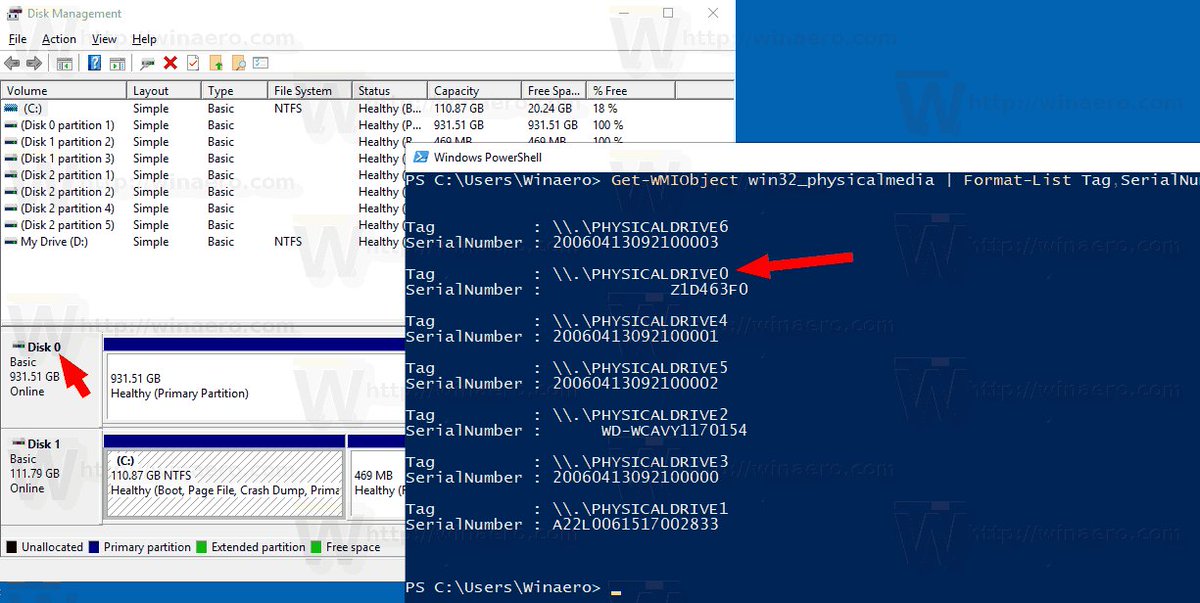1200x603 pixels.
Task: Click the Back arrow in Disk Management toolbar
Action: [x=12, y=63]
